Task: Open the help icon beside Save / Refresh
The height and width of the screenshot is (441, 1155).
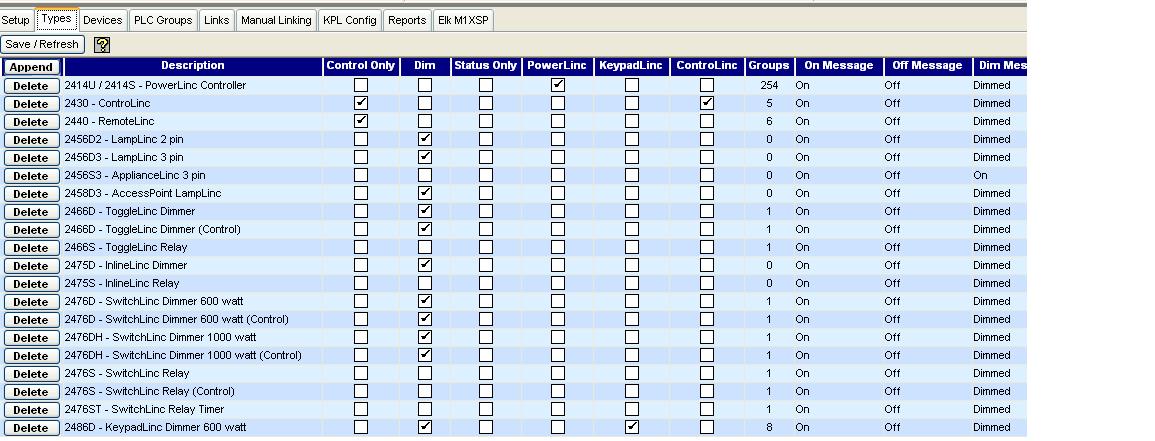Action: pyautogui.click(x=102, y=45)
